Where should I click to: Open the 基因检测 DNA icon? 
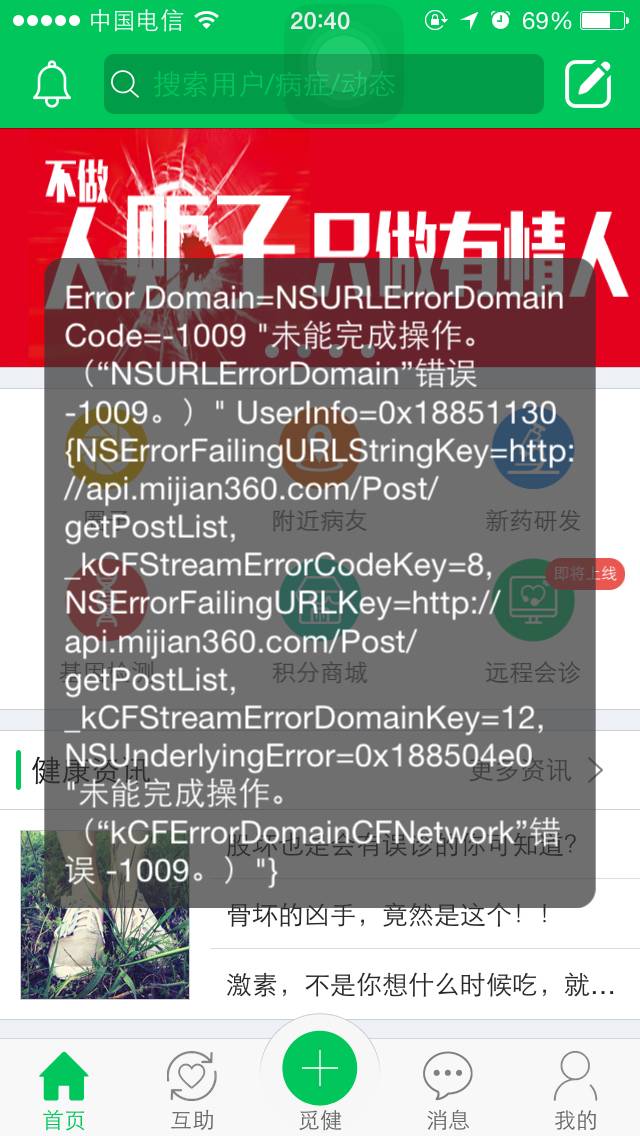pos(106,601)
